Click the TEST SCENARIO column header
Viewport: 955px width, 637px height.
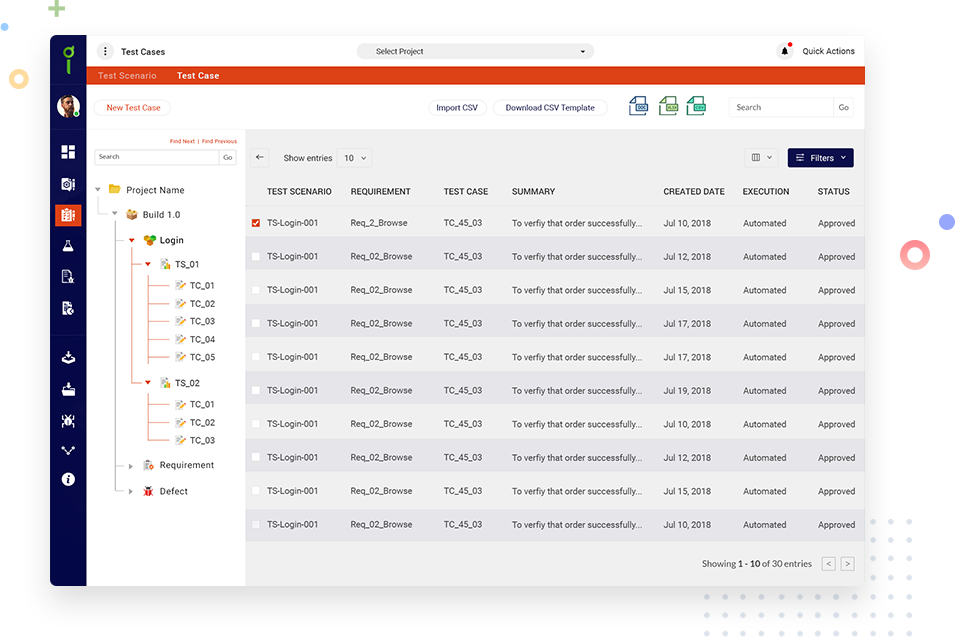pos(299,191)
